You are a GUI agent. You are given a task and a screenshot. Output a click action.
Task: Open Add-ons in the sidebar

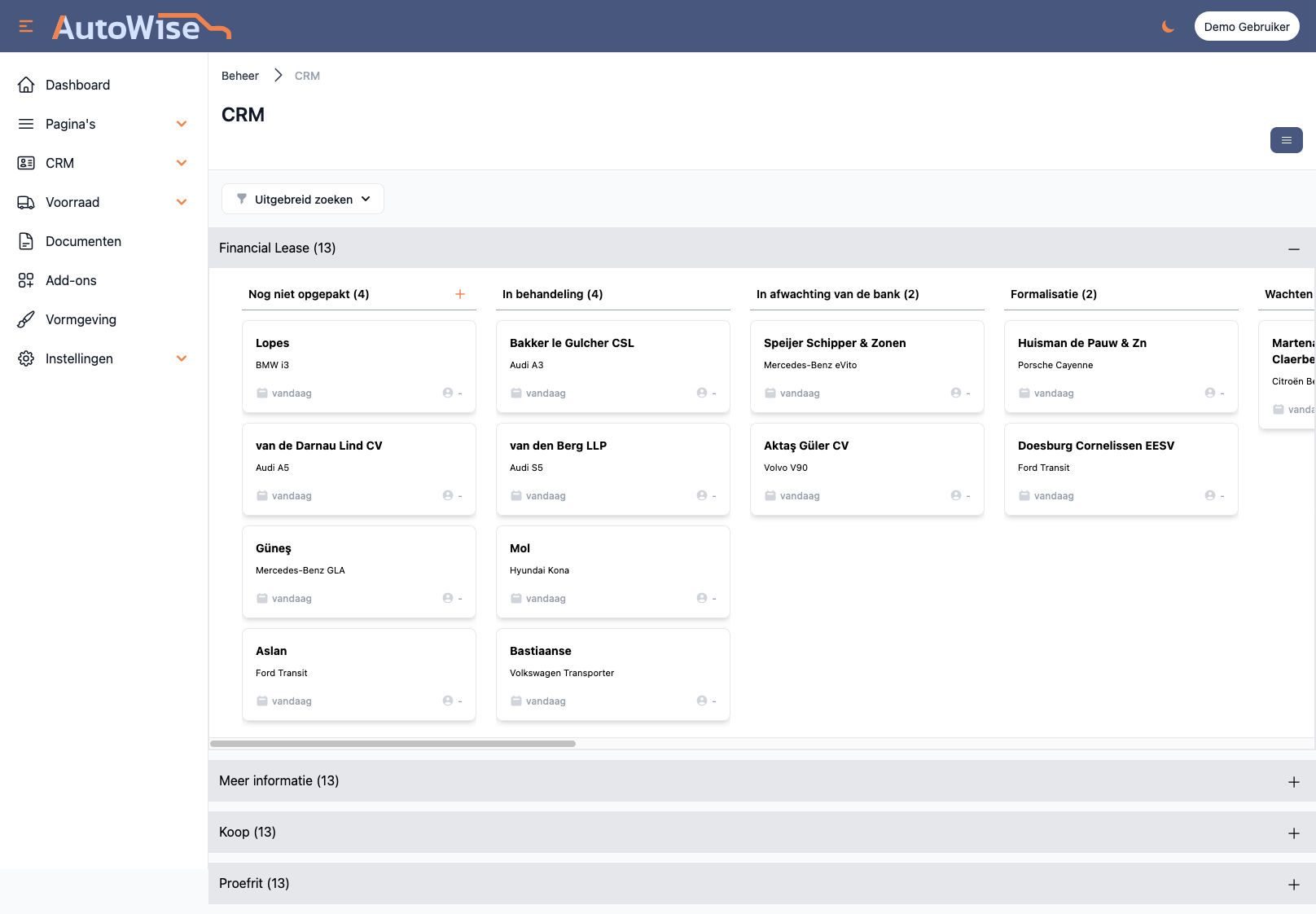(x=103, y=280)
